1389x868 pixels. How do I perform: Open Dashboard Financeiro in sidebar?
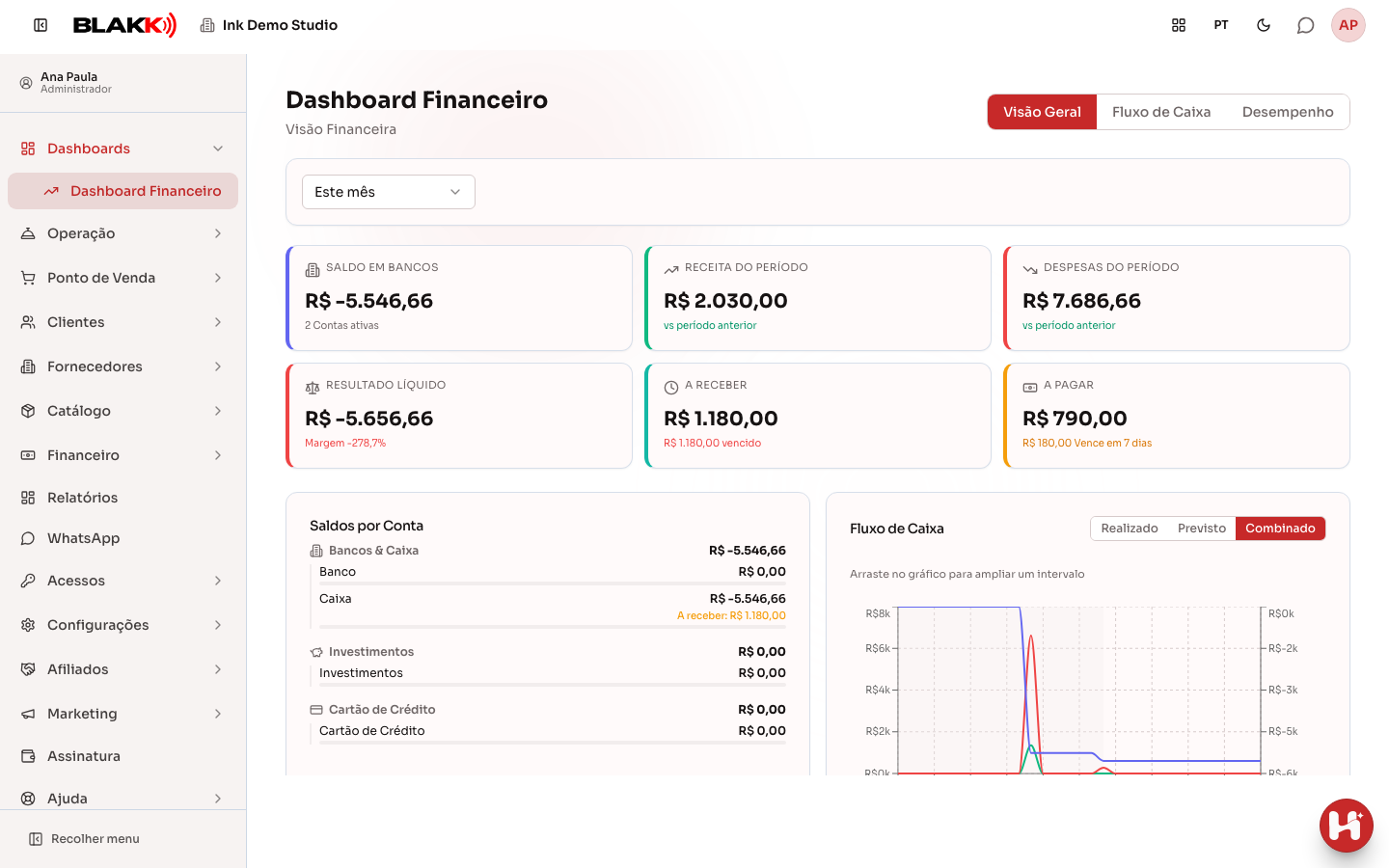[123, 191]
